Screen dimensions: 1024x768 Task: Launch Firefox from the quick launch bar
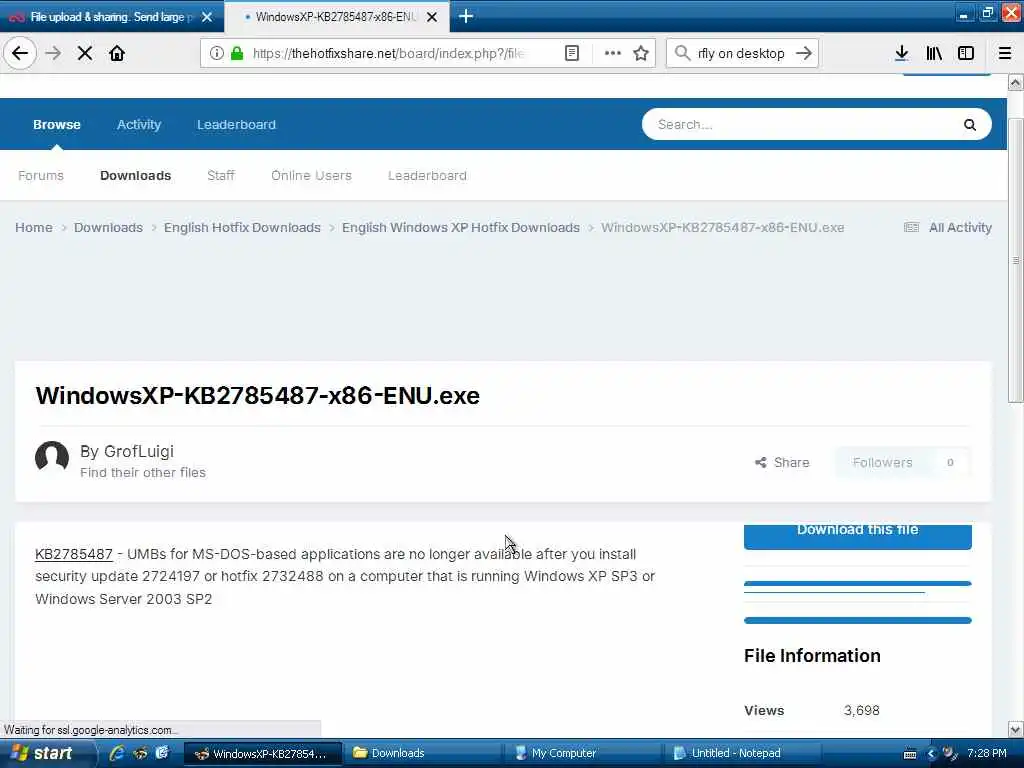(140, 753)
